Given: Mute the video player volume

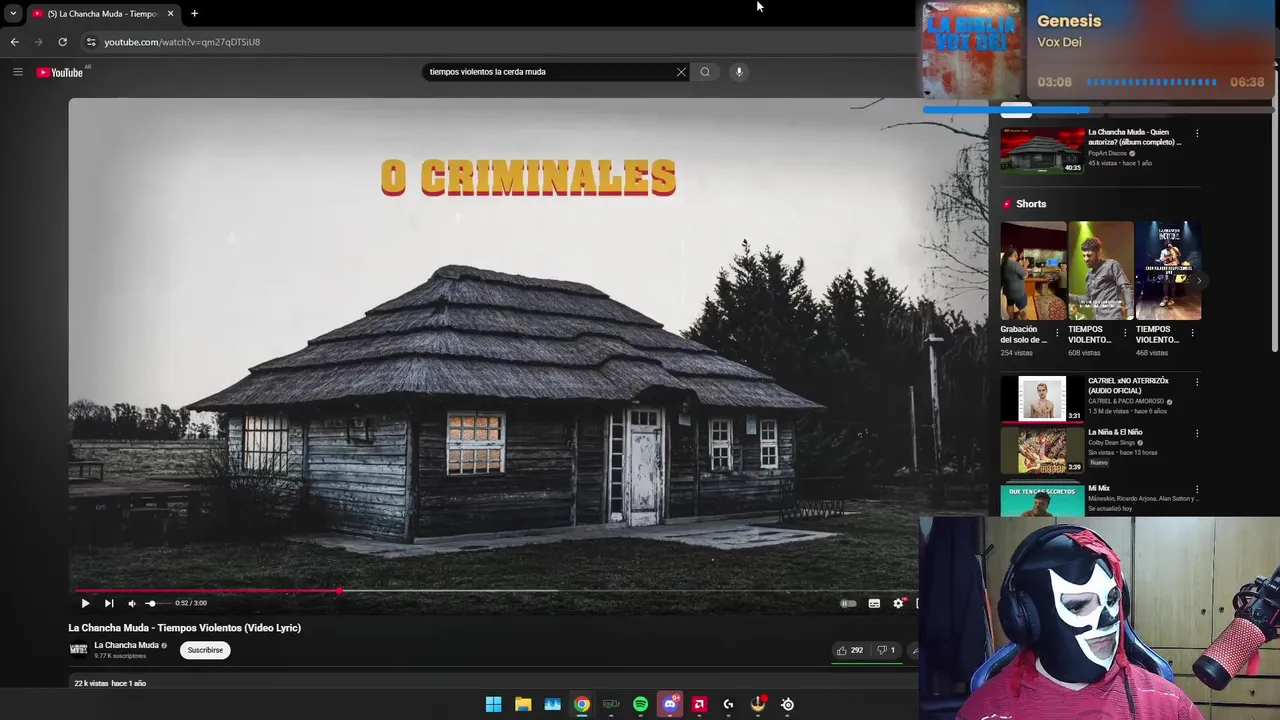Looking at the screenshot, I should pyautogui.click(x=131, y=603).
